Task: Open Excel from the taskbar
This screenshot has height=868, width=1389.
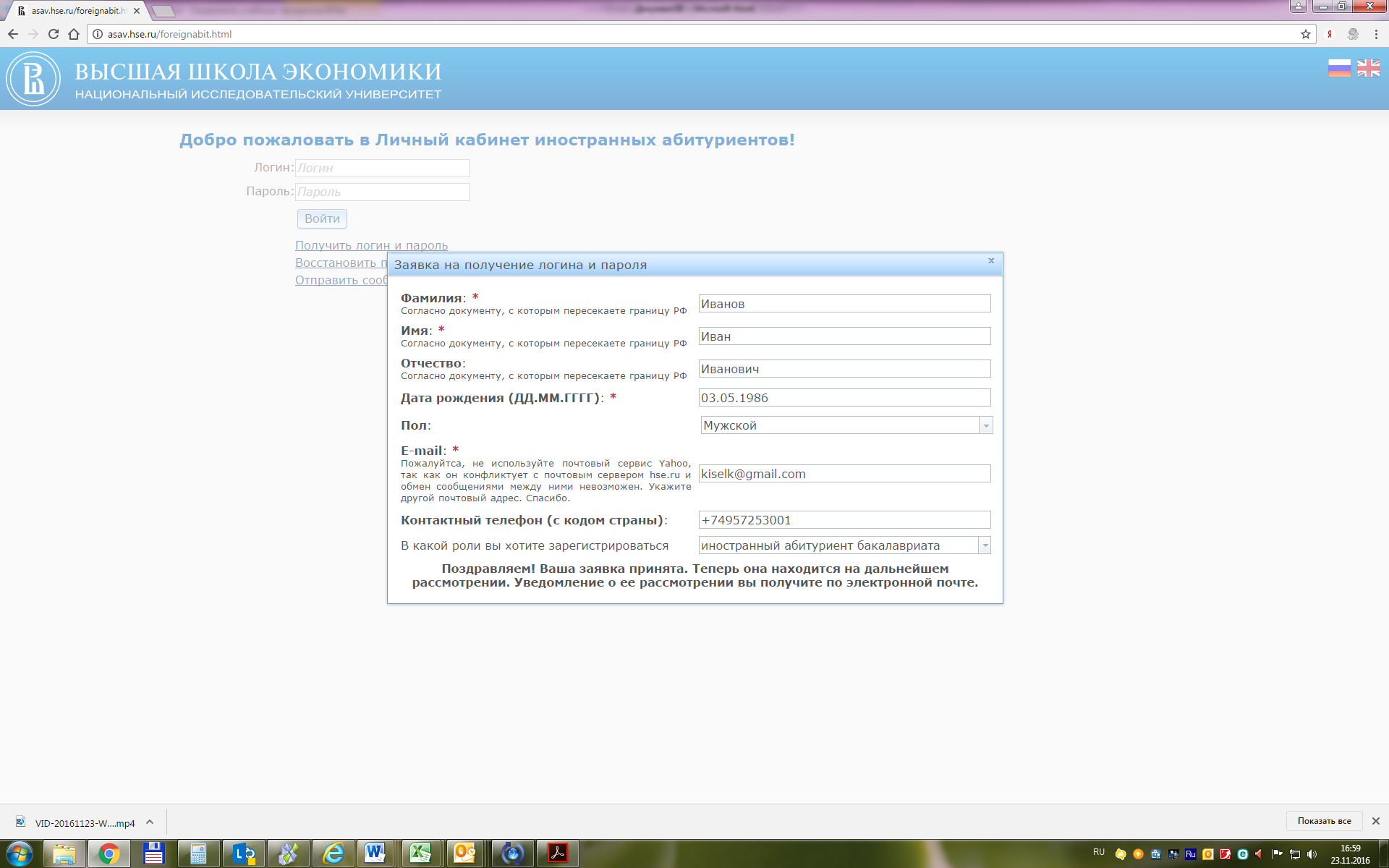Action: click(x=420, y=854)
